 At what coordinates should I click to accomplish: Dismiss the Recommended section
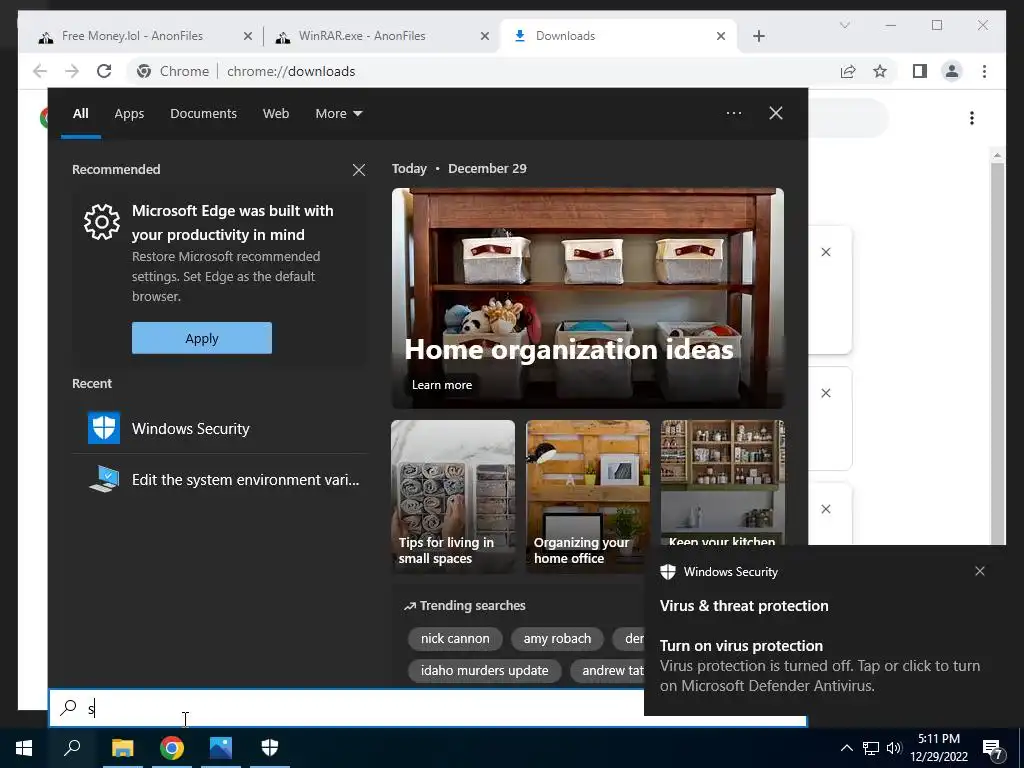[x=359, y=170]
